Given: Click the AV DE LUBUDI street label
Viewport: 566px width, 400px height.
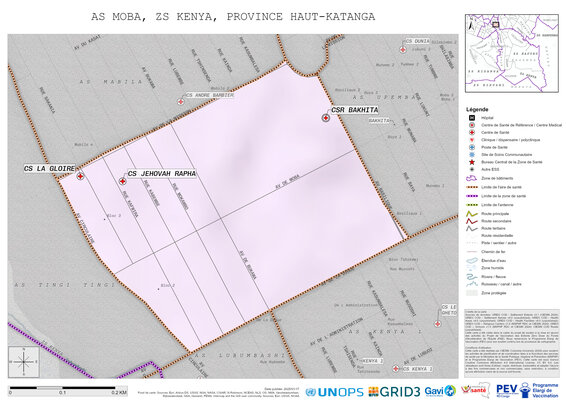Looking at the screenshot, I should [x=418, y=357].
